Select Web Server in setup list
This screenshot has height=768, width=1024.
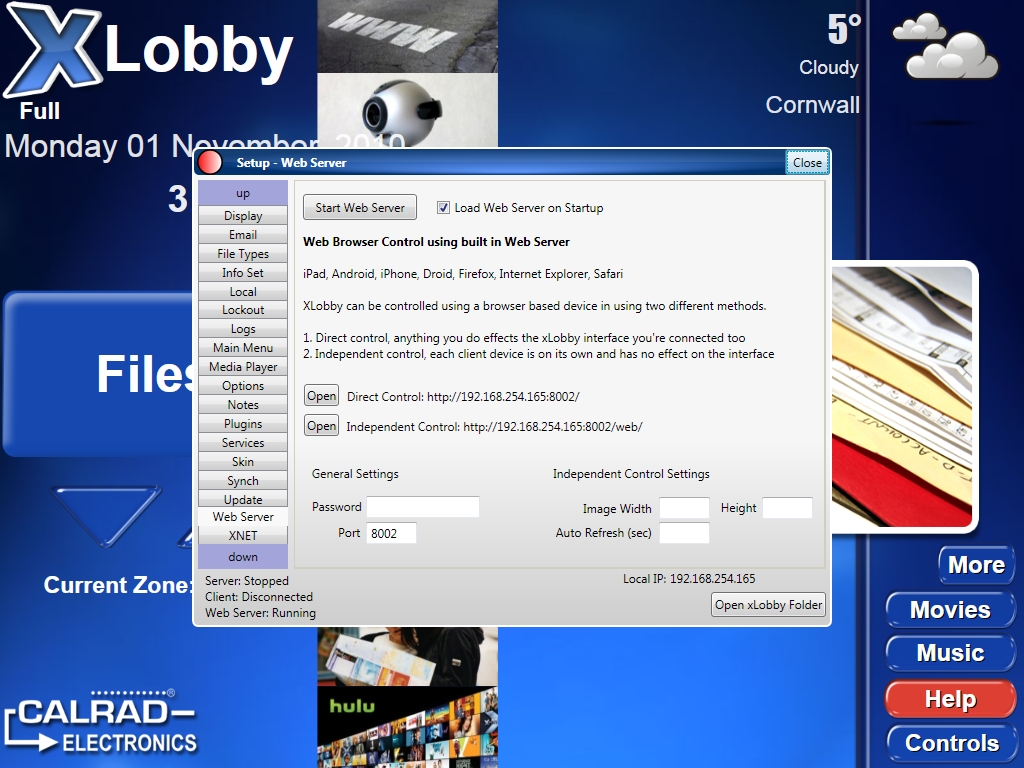point(243,517)
